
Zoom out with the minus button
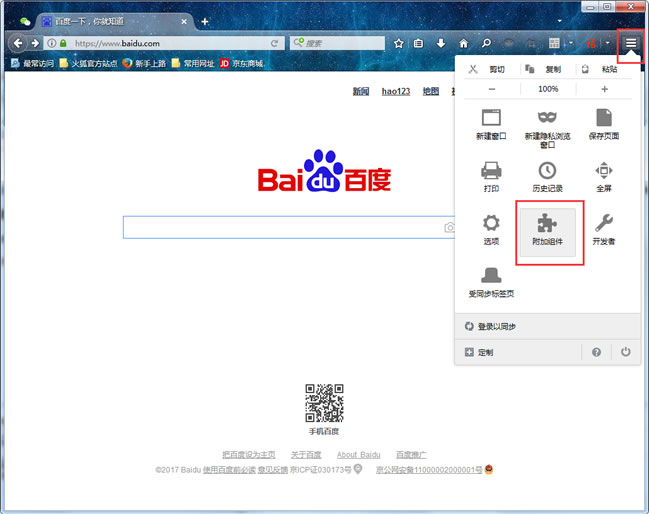[492, 89]
